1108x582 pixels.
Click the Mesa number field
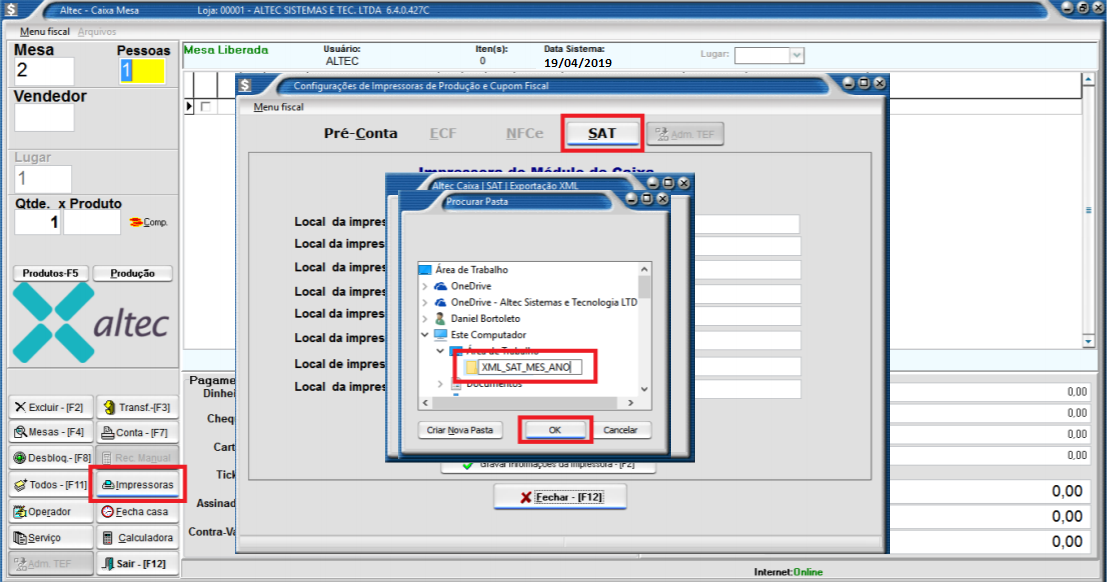(44, 71)
